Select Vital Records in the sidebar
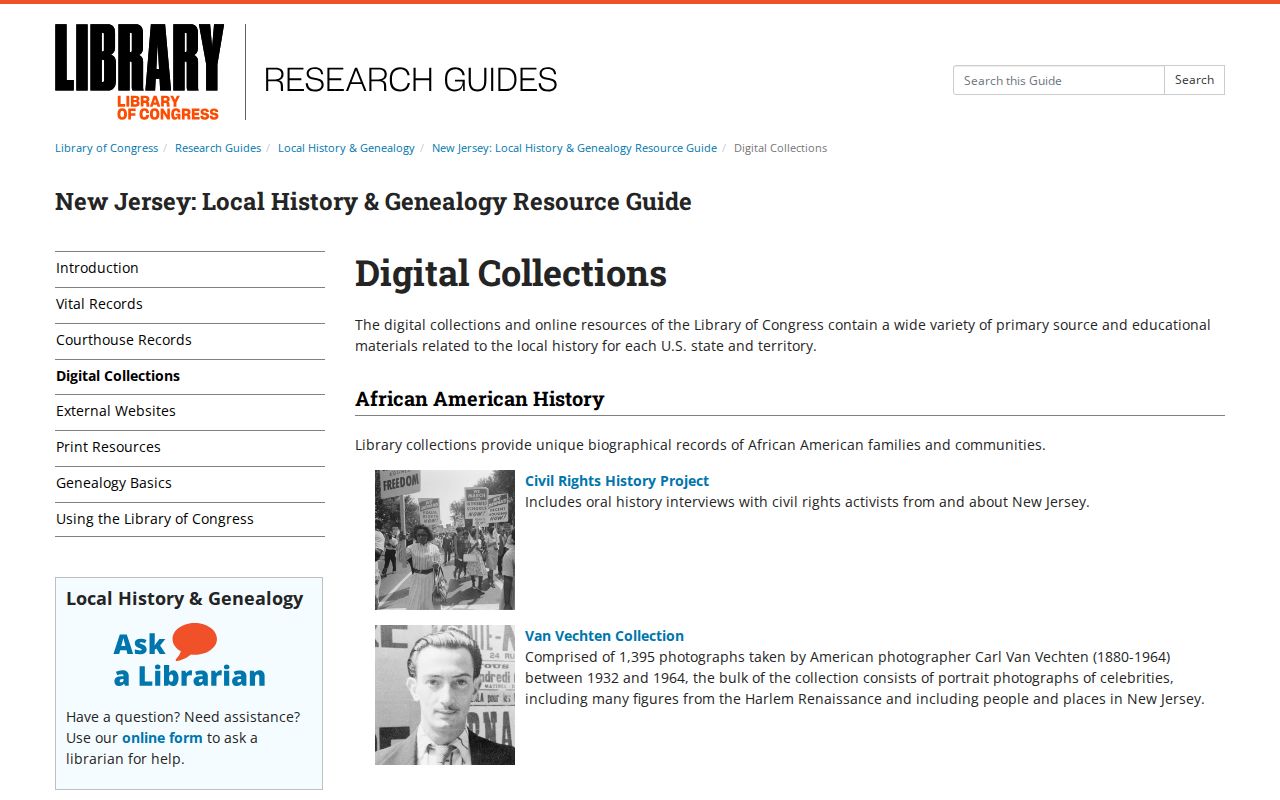The width and height of the screenshot is (1280, 800). click(190, 304)
